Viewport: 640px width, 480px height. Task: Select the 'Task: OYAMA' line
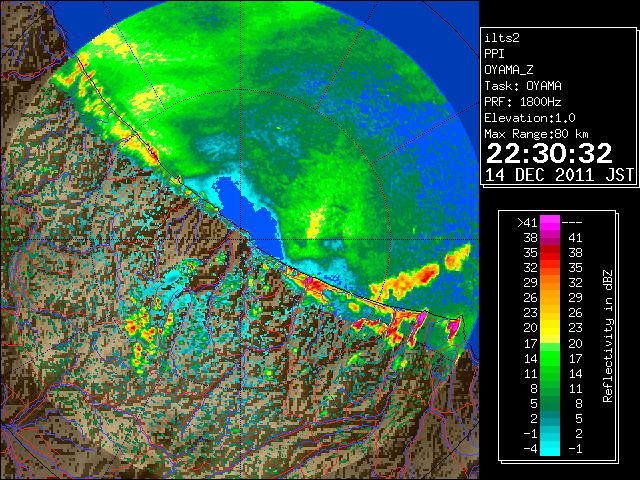click(523, 86)
